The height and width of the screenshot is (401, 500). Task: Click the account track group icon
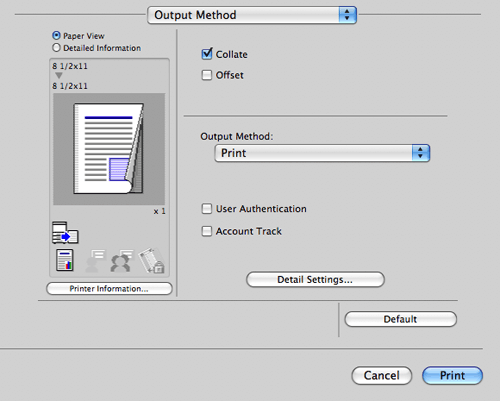pyautogui.click(x=121, y=261)
